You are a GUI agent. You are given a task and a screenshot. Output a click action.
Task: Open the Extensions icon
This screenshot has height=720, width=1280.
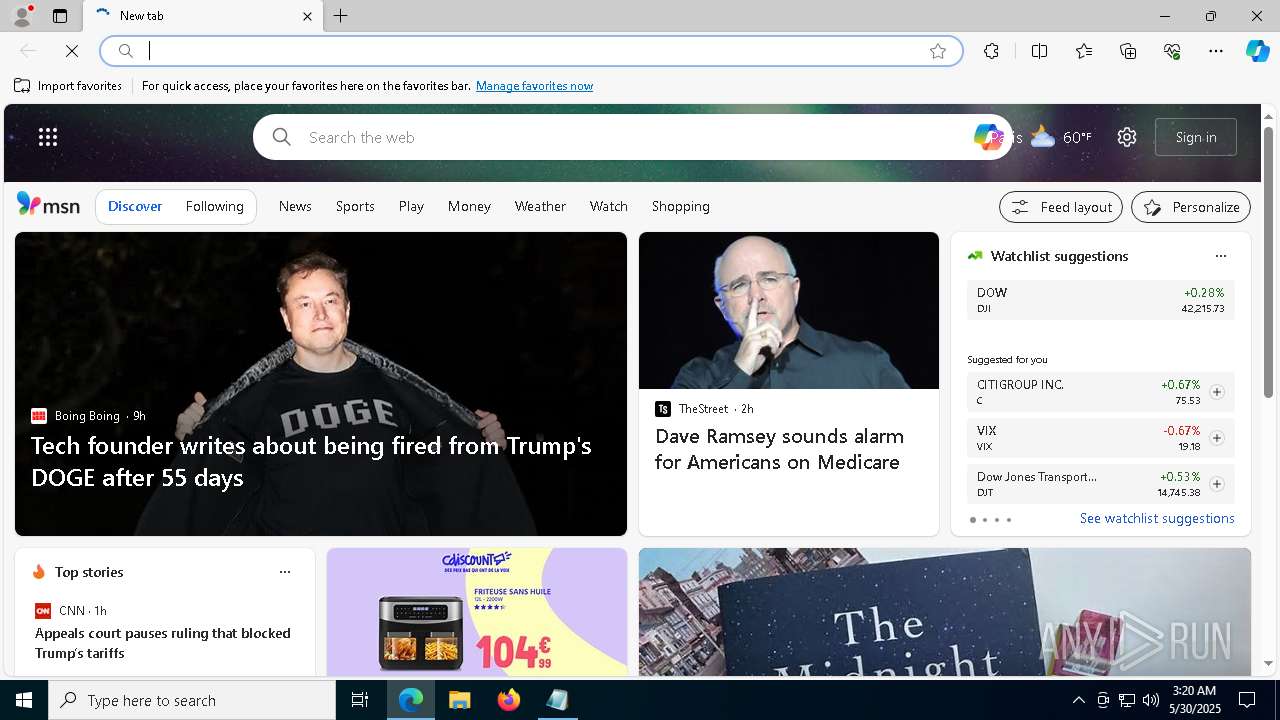tap(991, 51)
